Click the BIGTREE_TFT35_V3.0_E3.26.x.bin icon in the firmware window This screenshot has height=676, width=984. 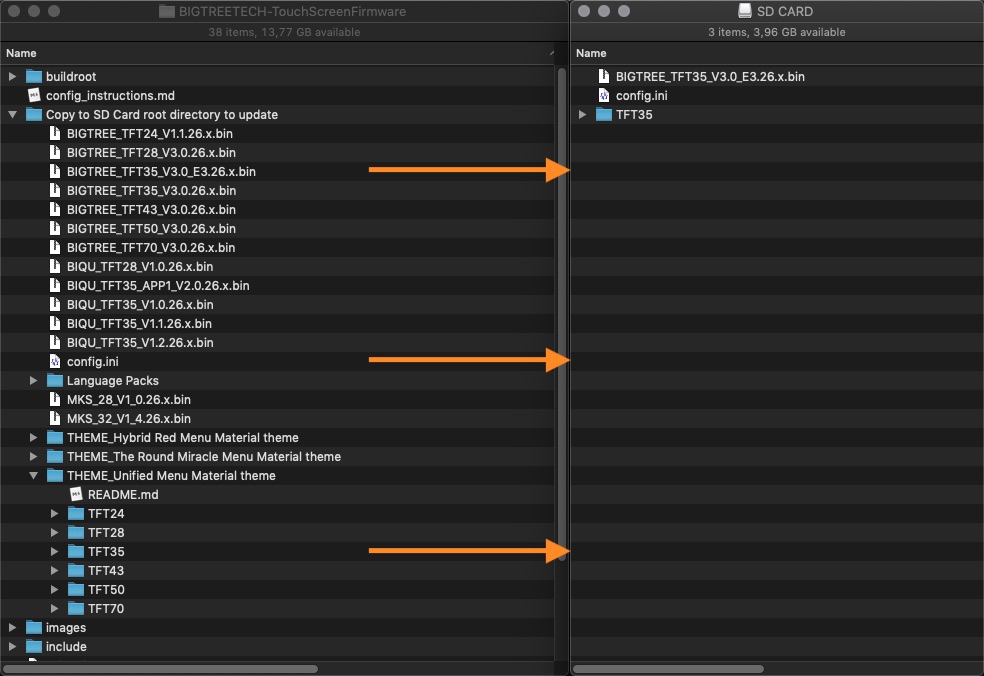55,171
